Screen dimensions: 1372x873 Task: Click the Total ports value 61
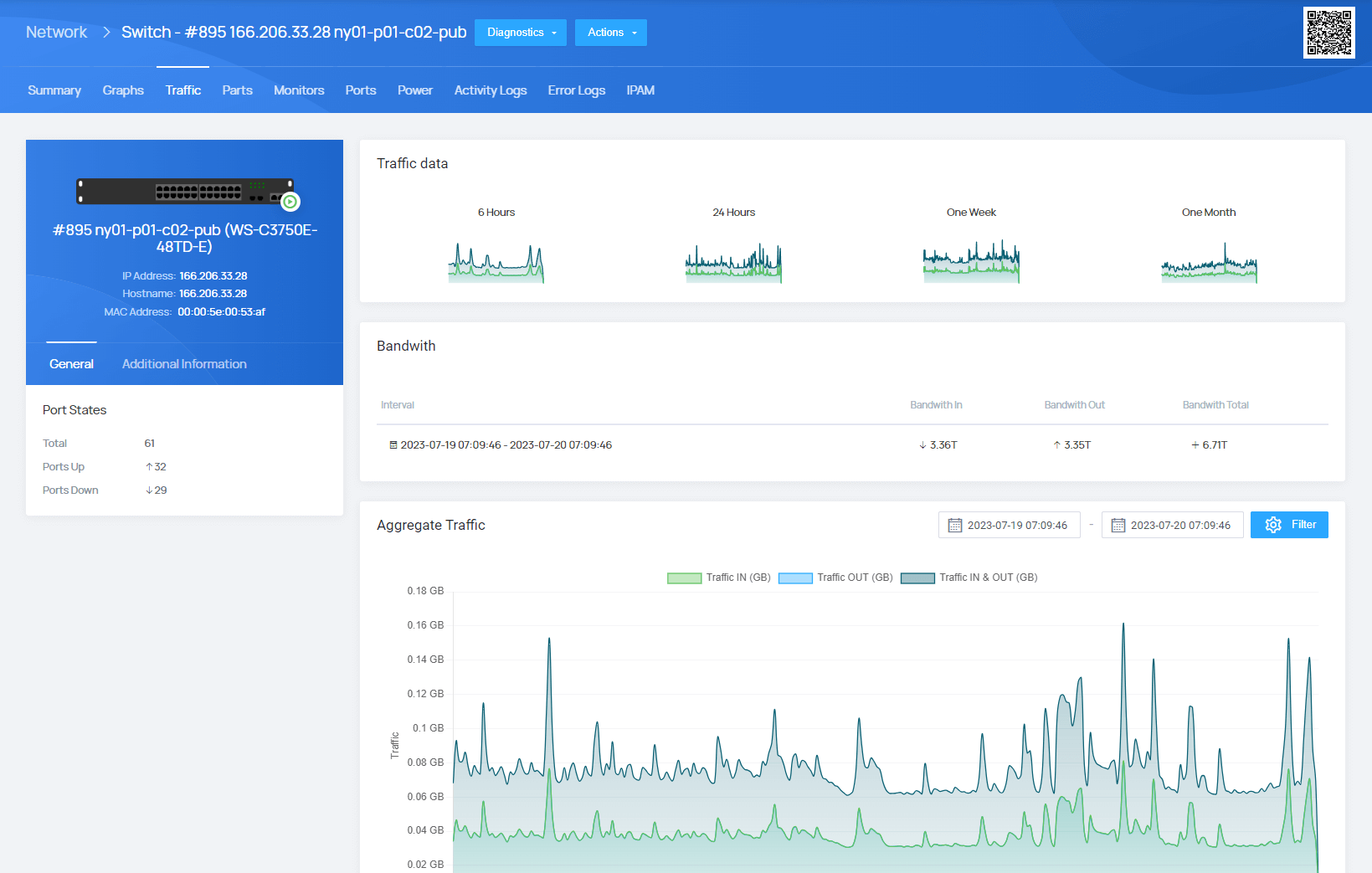click(150, 444)
